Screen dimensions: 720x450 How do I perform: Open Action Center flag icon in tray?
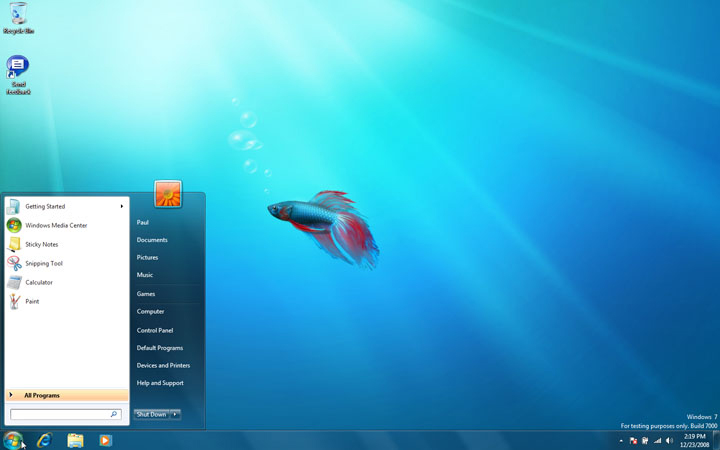pyautogui.click(x=633, y=440)
